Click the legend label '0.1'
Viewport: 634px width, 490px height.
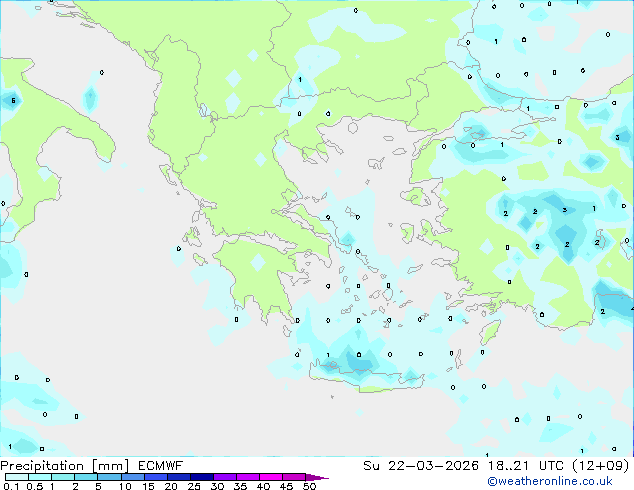coord(11,486)
